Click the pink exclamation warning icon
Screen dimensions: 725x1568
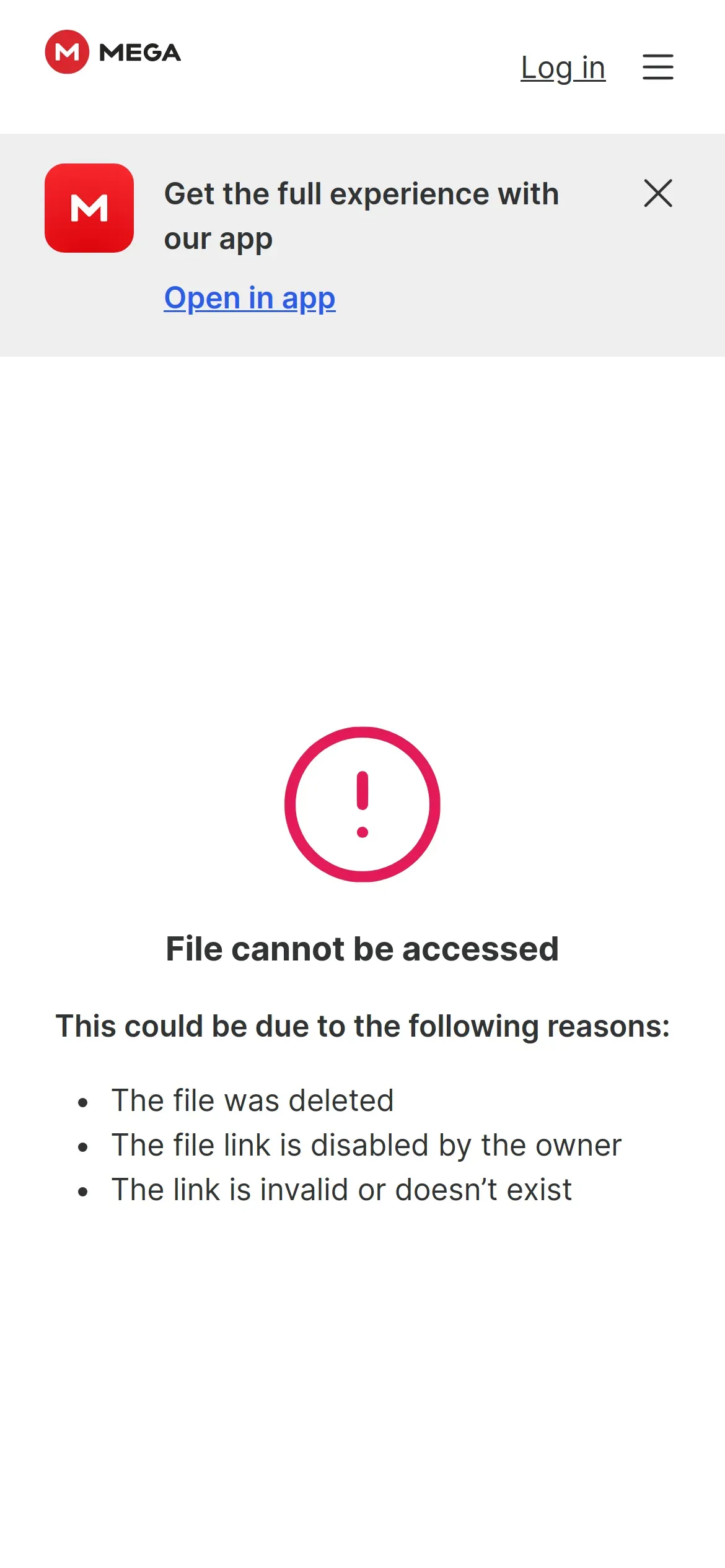click(x=362, y=804)
